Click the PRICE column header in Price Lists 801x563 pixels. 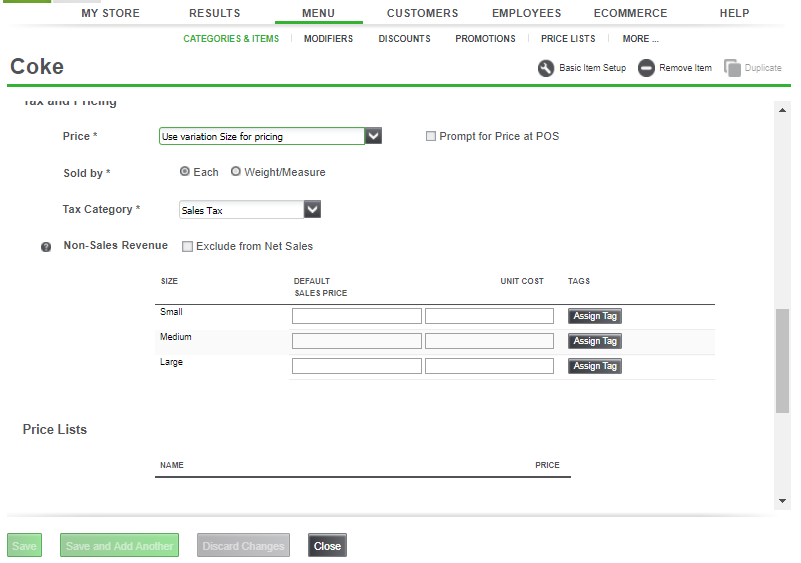(547, 465)
